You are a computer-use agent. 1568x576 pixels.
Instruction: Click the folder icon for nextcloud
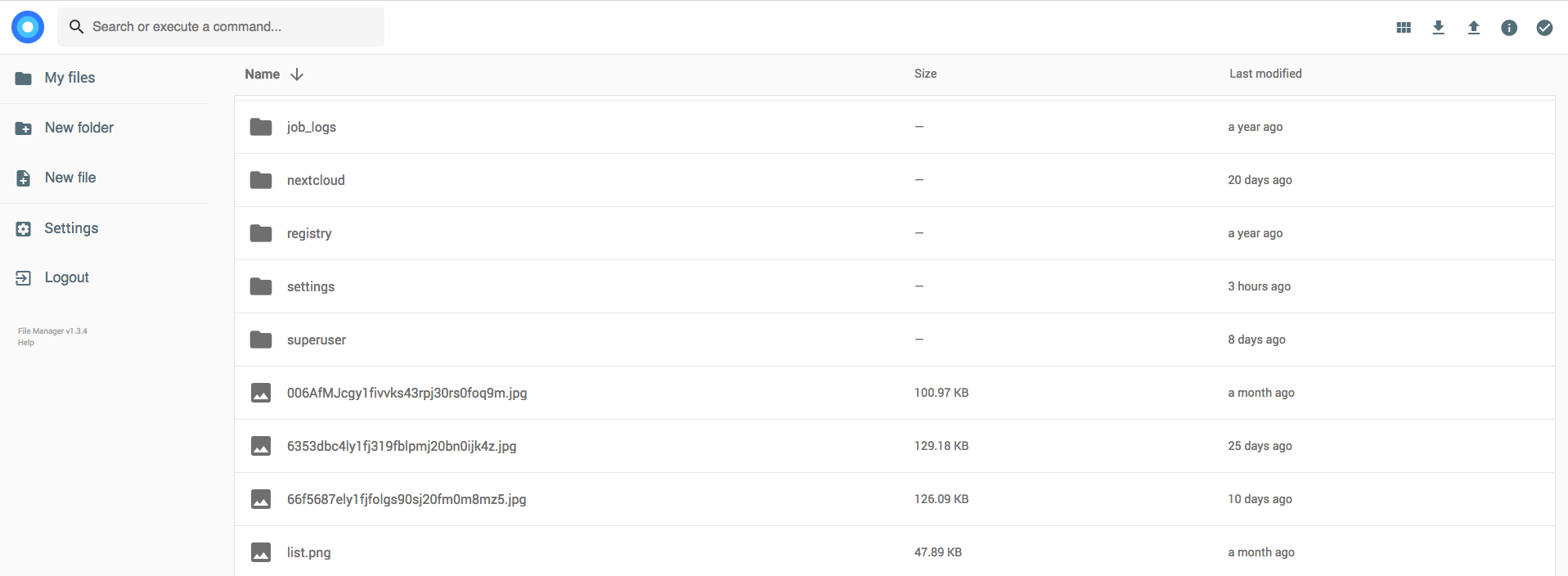[x=261, y=180]
